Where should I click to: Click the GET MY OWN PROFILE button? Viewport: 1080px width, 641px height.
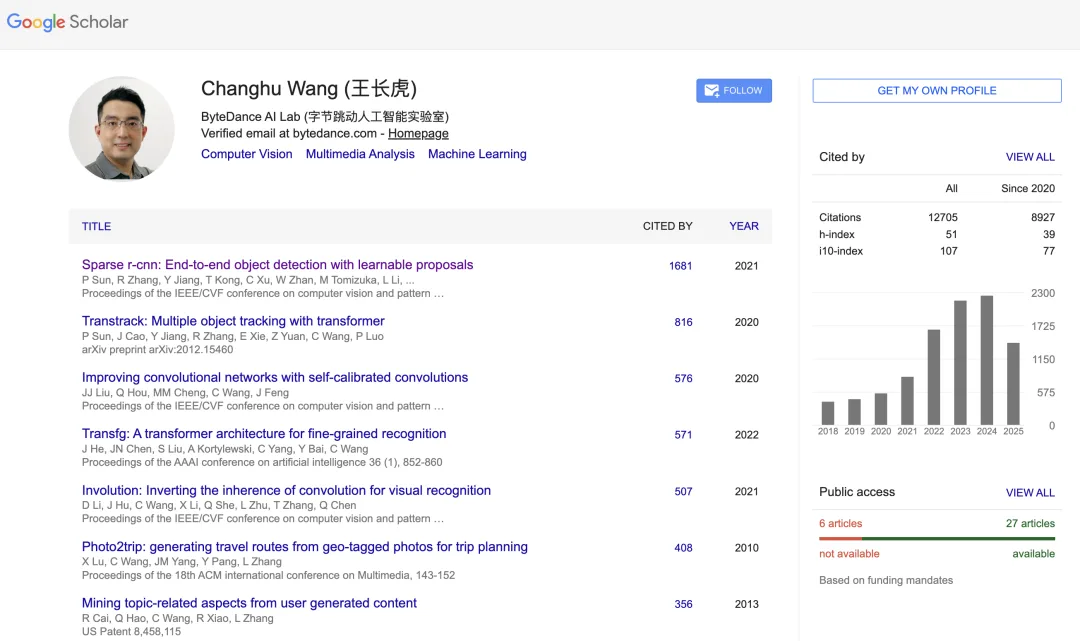pos(936,90)
